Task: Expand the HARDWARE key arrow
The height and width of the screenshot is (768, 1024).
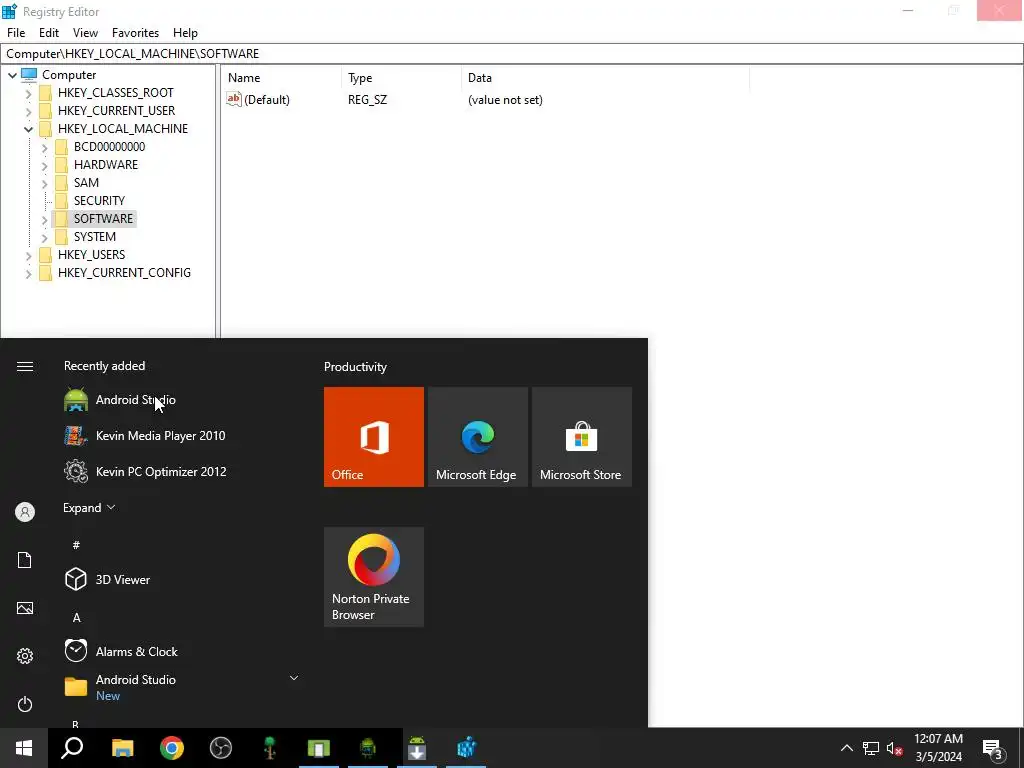Action: [x=44, y=166]
